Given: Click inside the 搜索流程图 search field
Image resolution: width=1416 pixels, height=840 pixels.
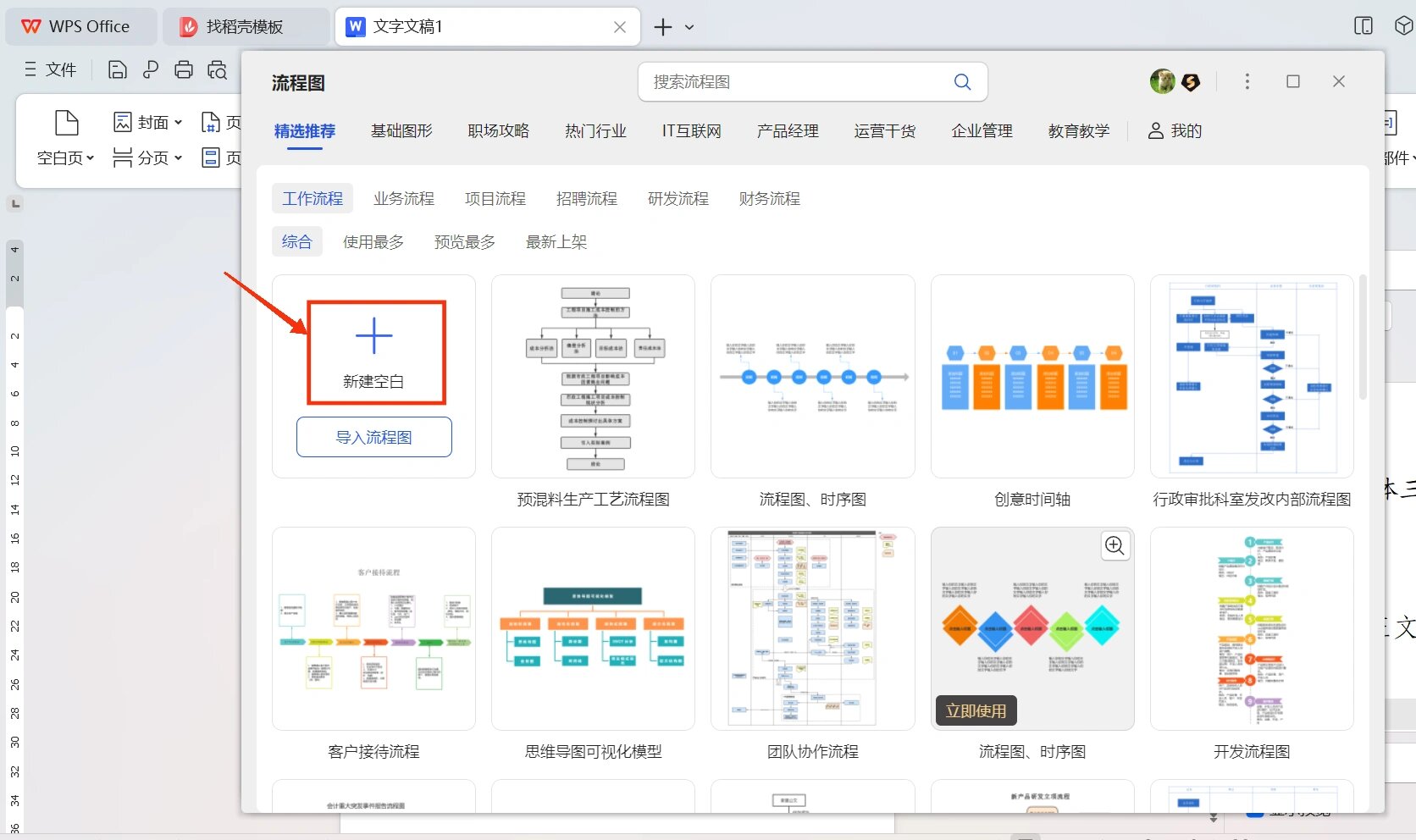Looking at the screenshot, I should point(788,81).
